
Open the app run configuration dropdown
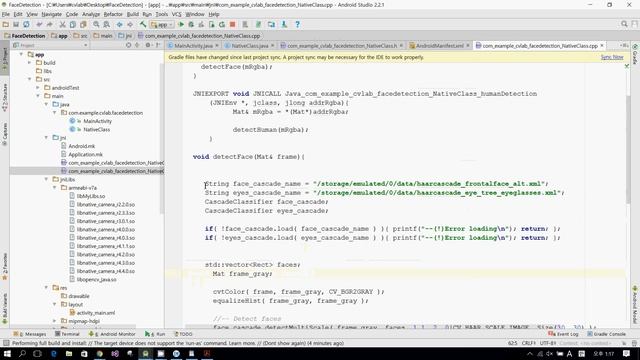[162, 24]
